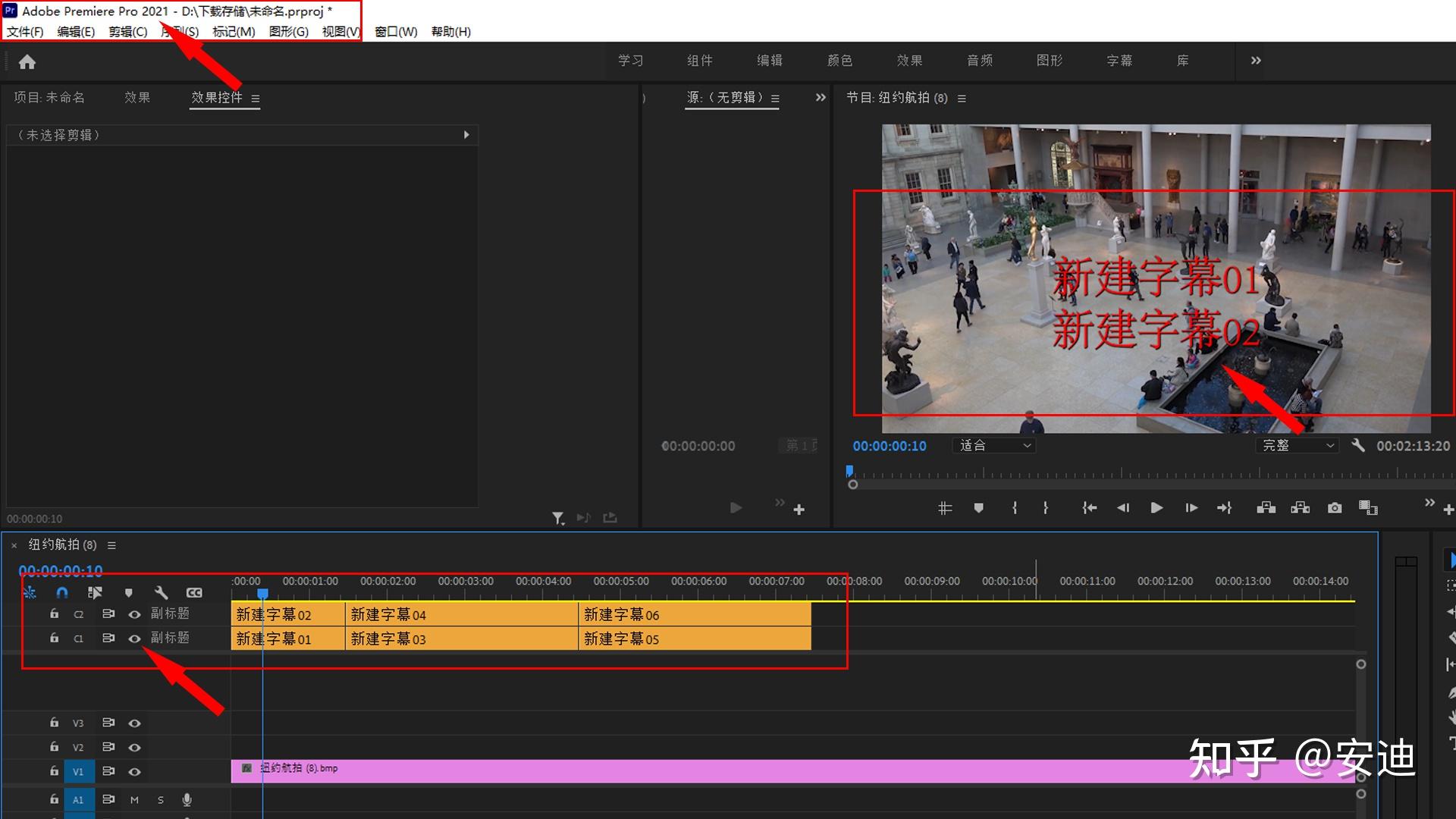Toggle V1 track output eye
Viewport: 1456px width, 819px height.
click(134, 772)
